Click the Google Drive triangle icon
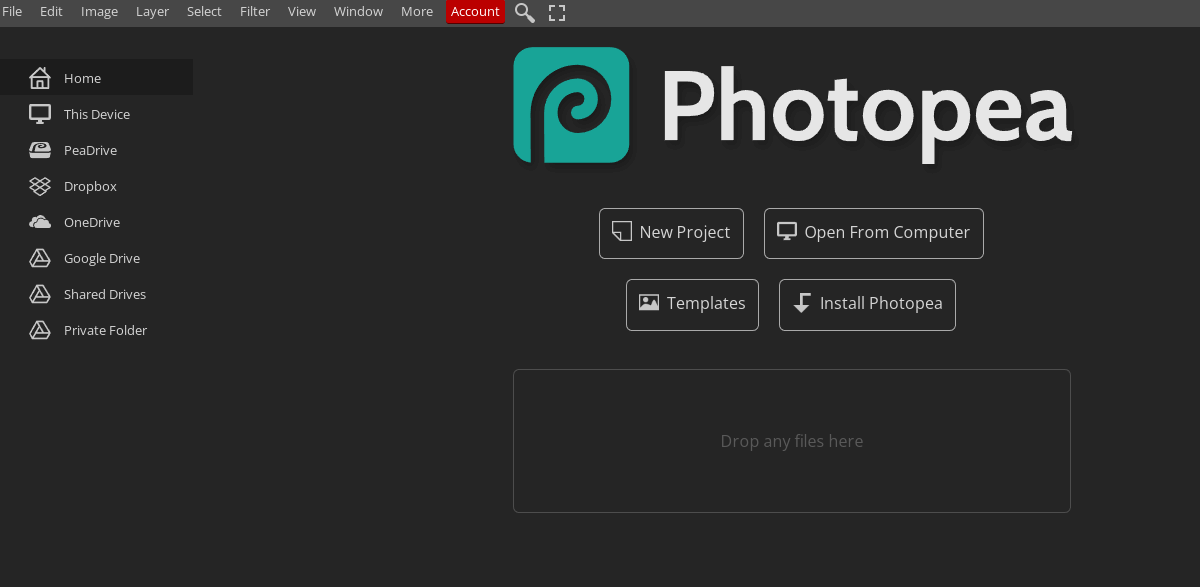1200x587 pixels. [x=40, y=258]
